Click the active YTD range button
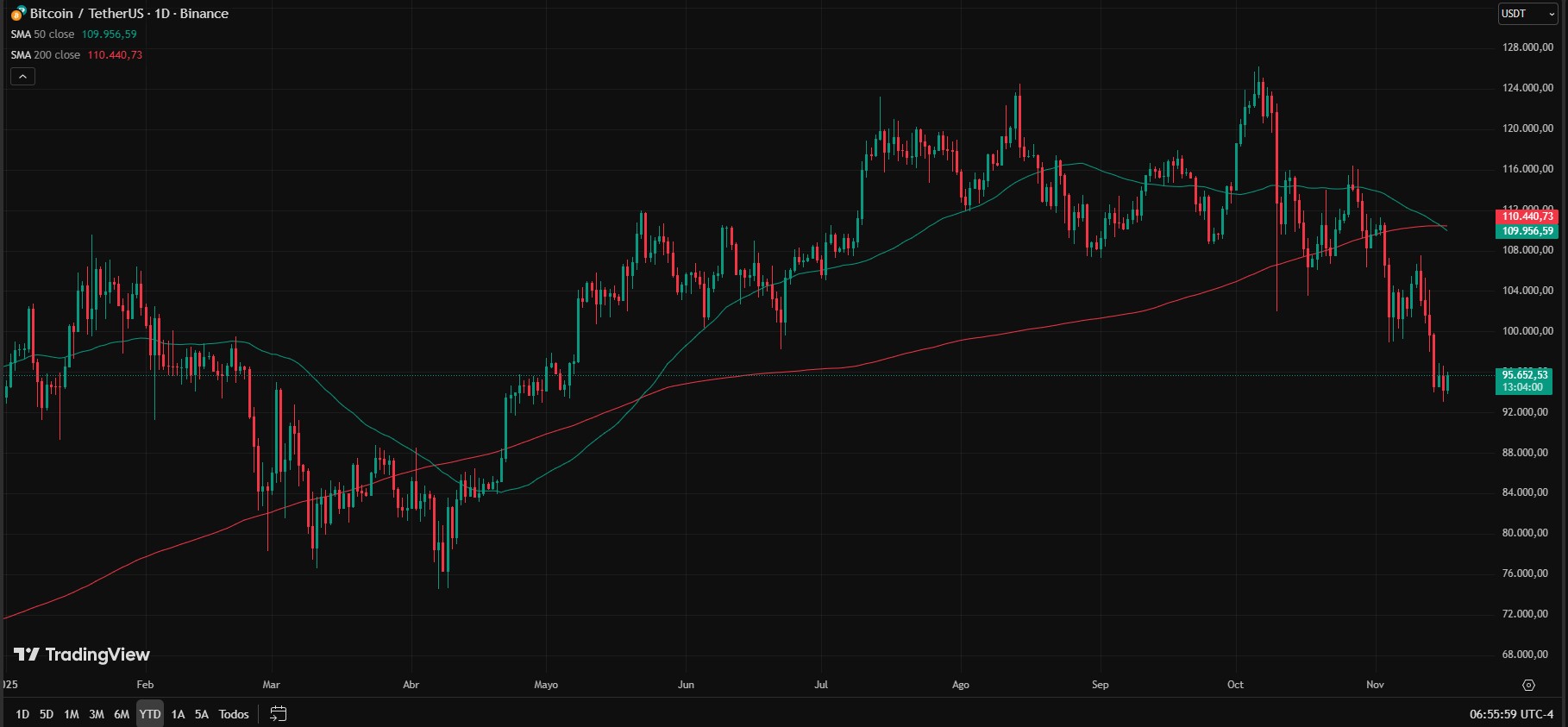The width and height of the screenshot is (1568, 727). click(x=150, y=714)
